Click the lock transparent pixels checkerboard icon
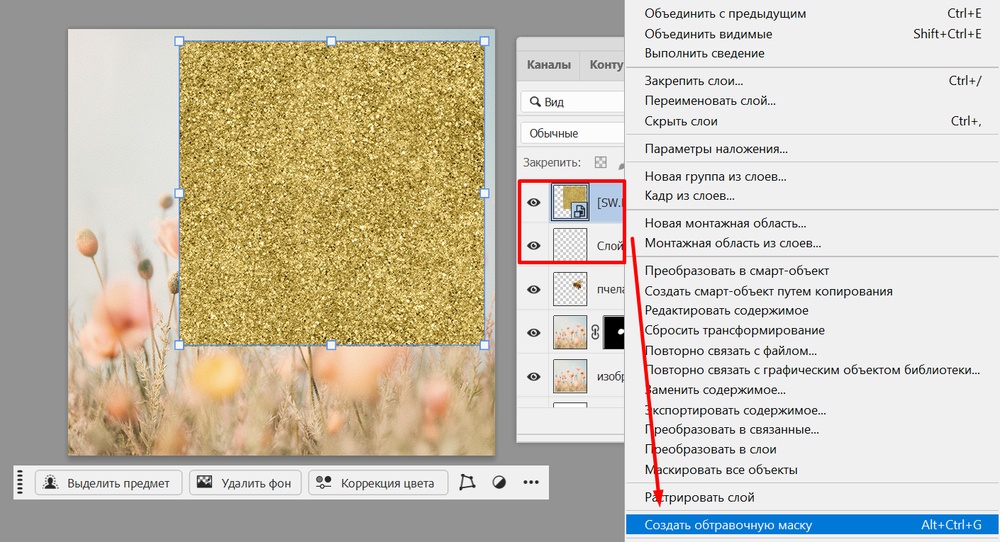Screen dimensions: 1000x542 pyautogui.click(x=600, y=162)
